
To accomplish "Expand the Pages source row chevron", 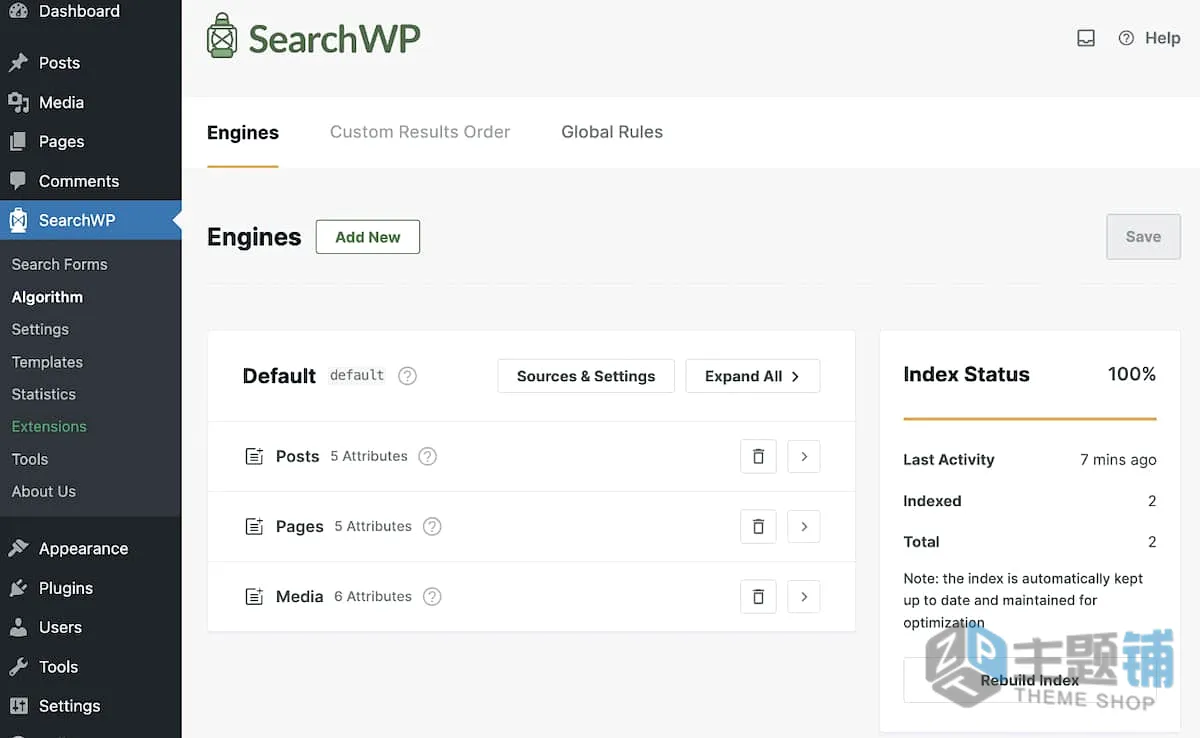I will pos(804,526).
